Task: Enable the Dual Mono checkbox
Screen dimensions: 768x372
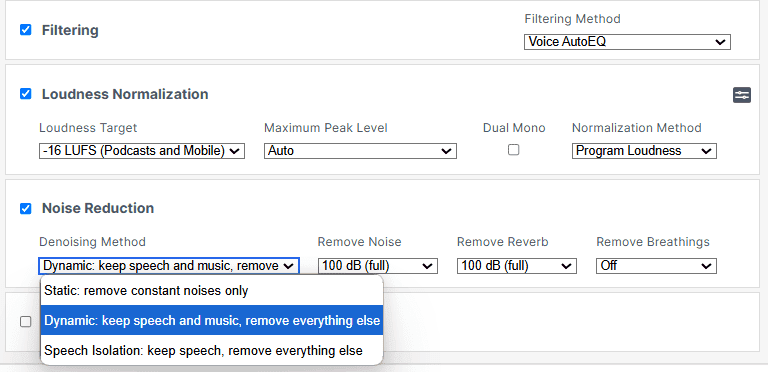Action: 513,150
